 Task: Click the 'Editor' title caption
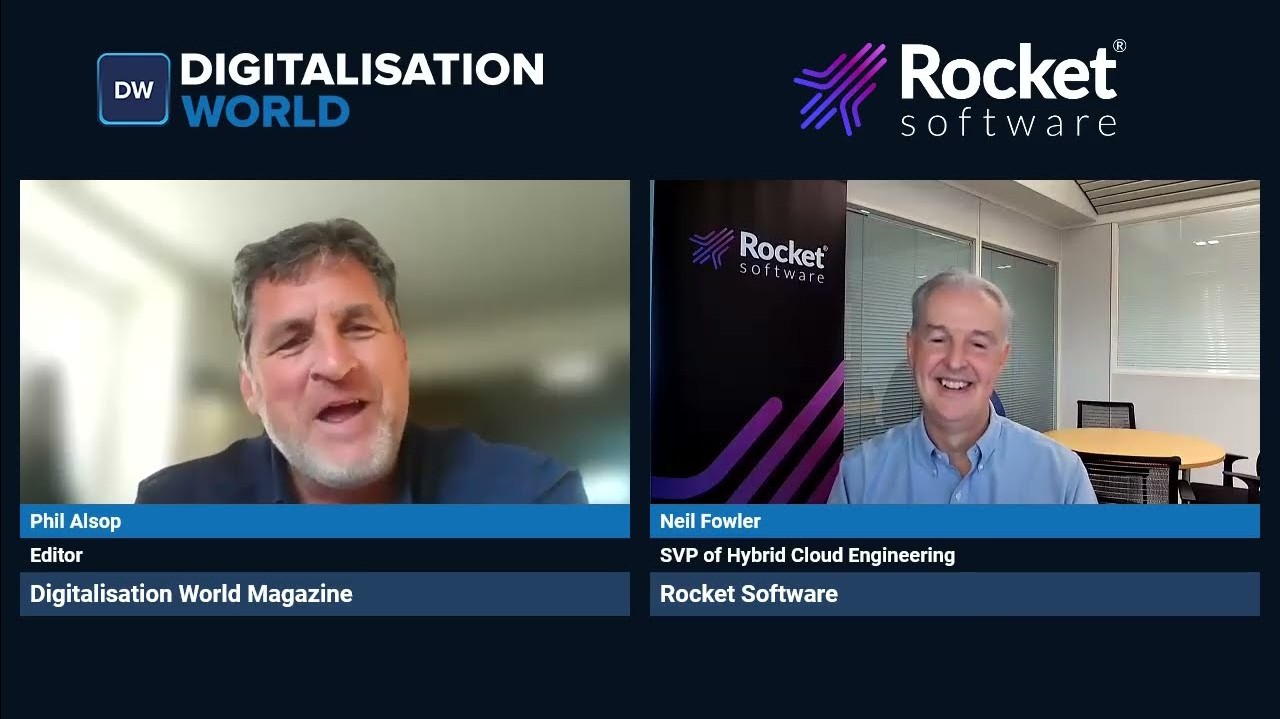pyautogui.click(x=56, y=555)
